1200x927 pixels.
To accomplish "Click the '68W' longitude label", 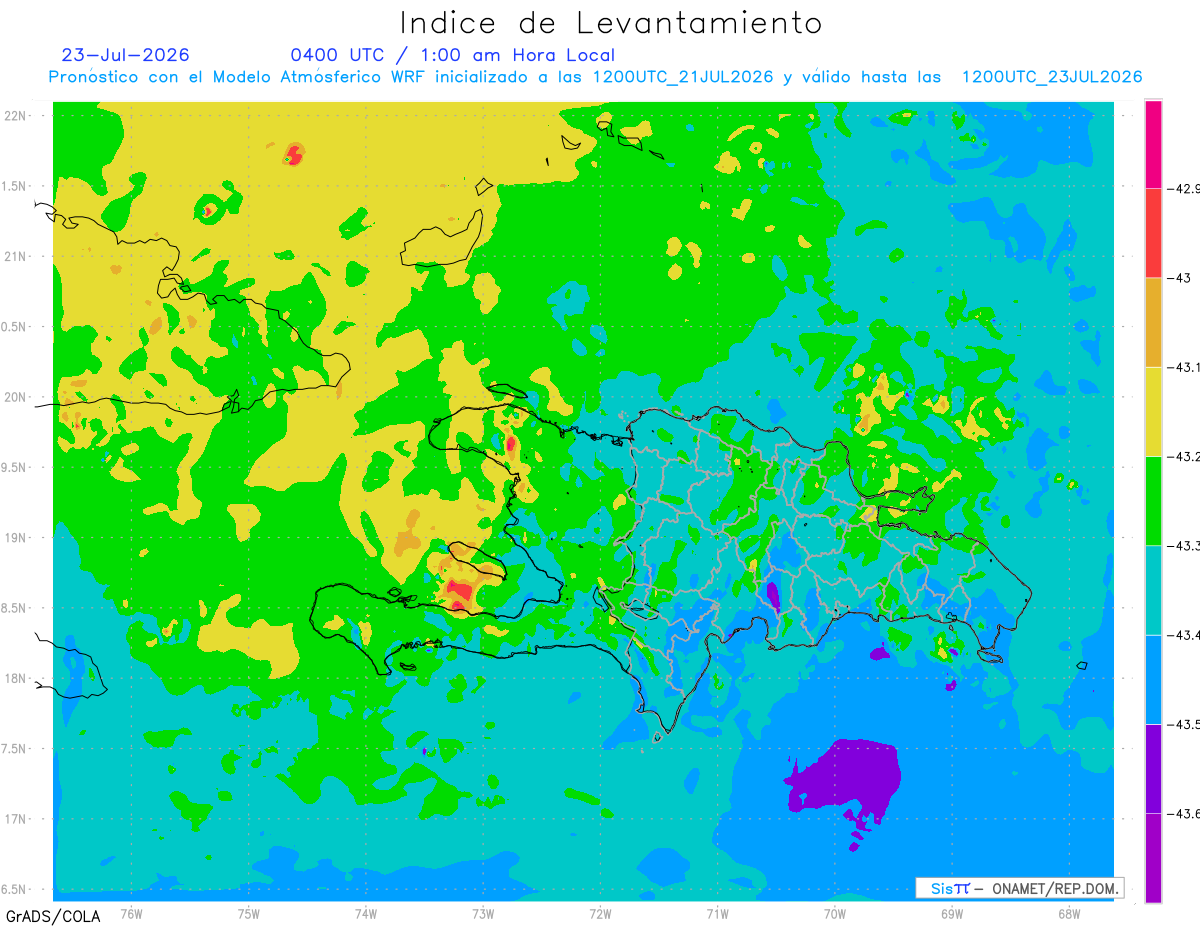I will point(1068,913).
